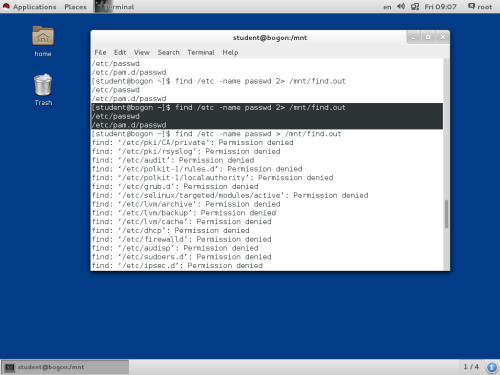Open the network connection icon
Screen dimensions: 500x375
point(415,6)
